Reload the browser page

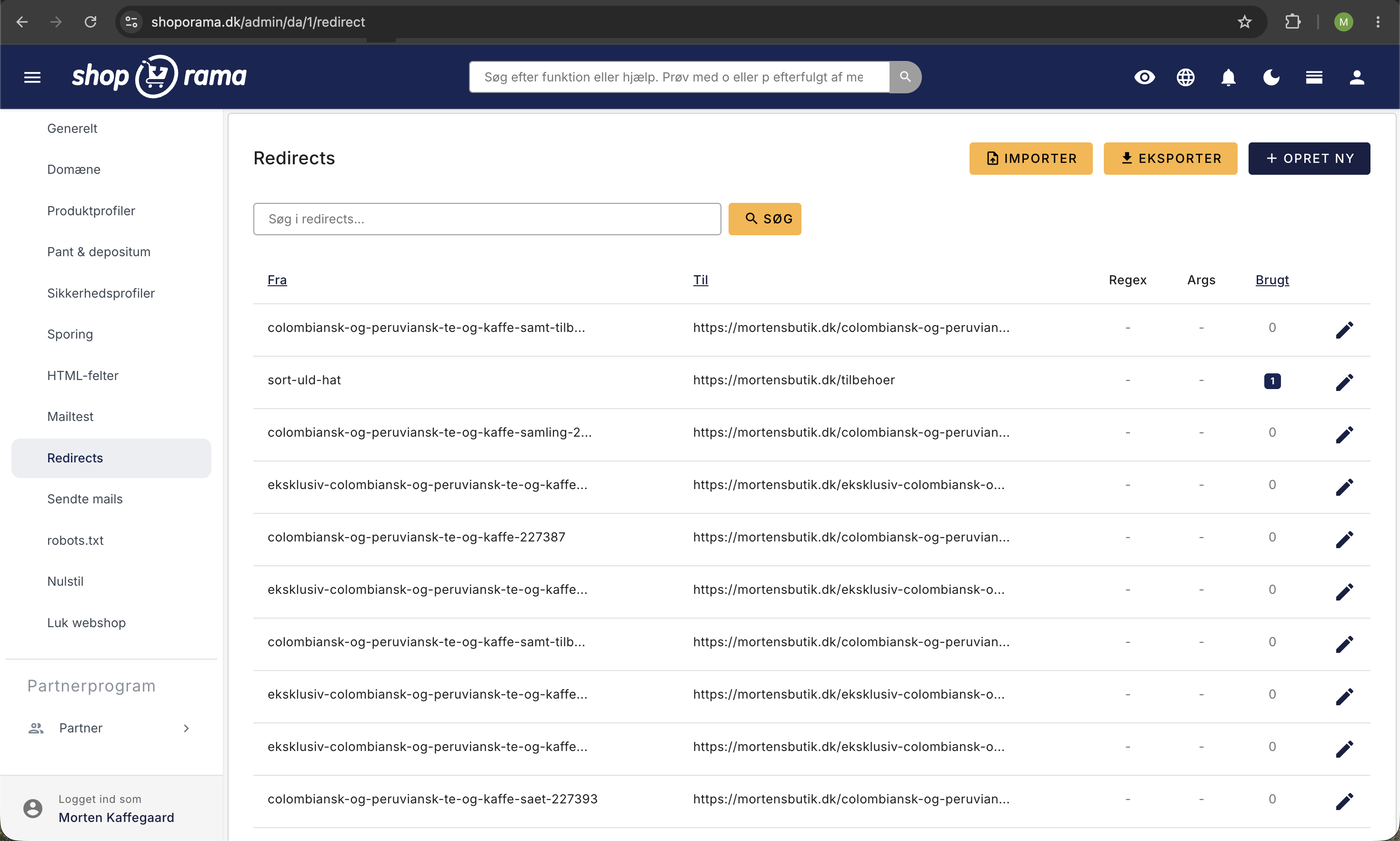(91, 21)
